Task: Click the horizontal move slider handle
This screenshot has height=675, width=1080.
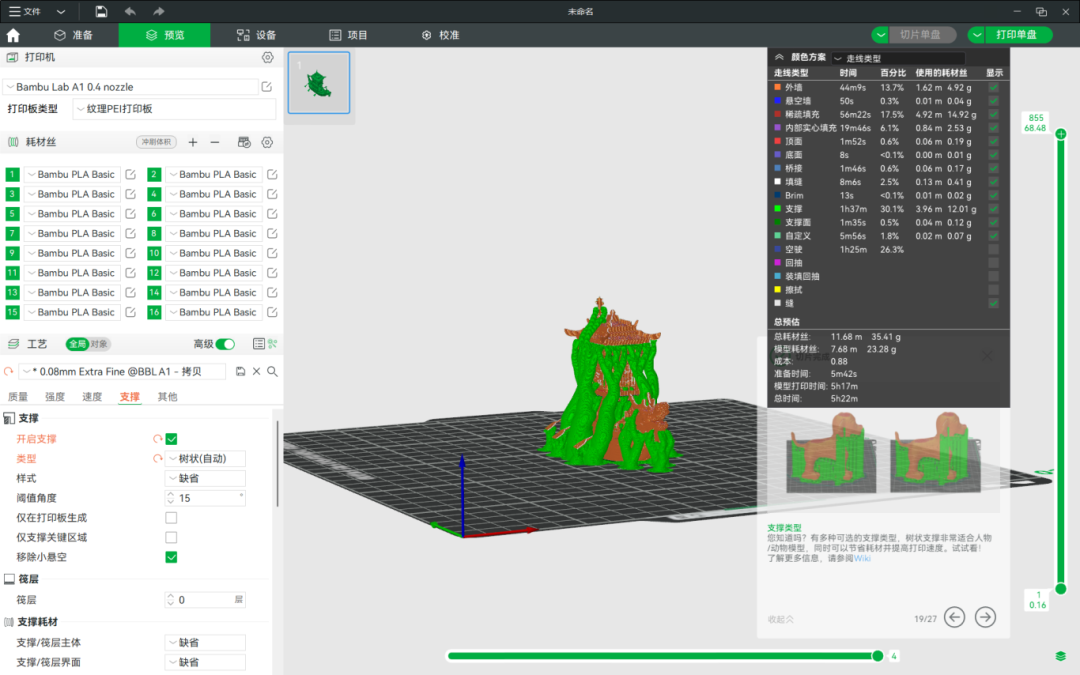Action: (x=878, y=656)
